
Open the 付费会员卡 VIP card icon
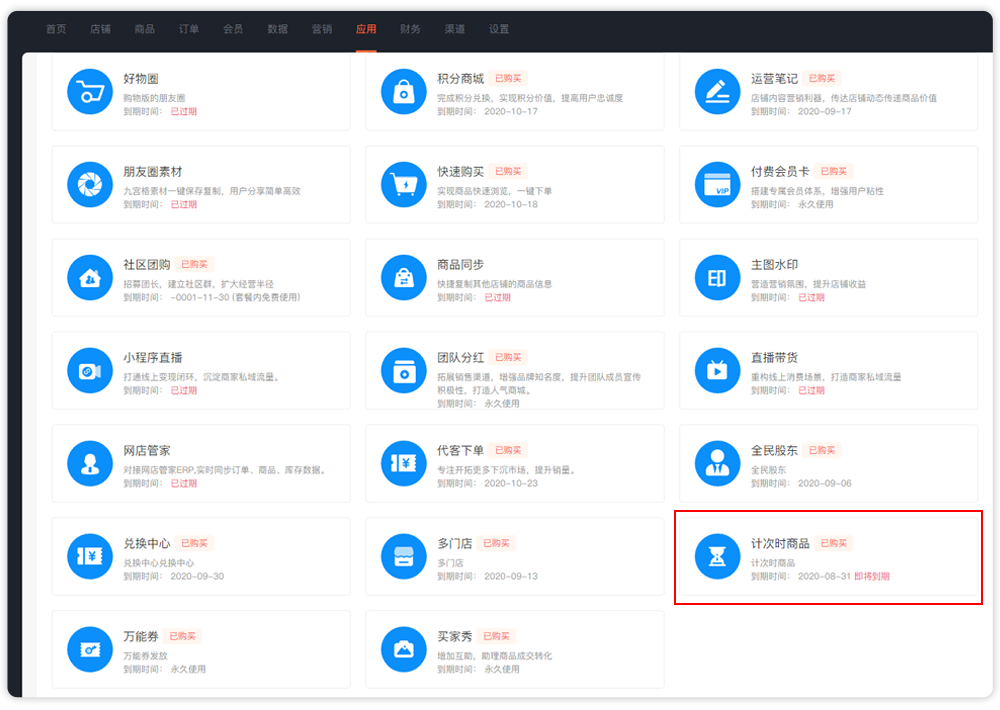[717, 185]
